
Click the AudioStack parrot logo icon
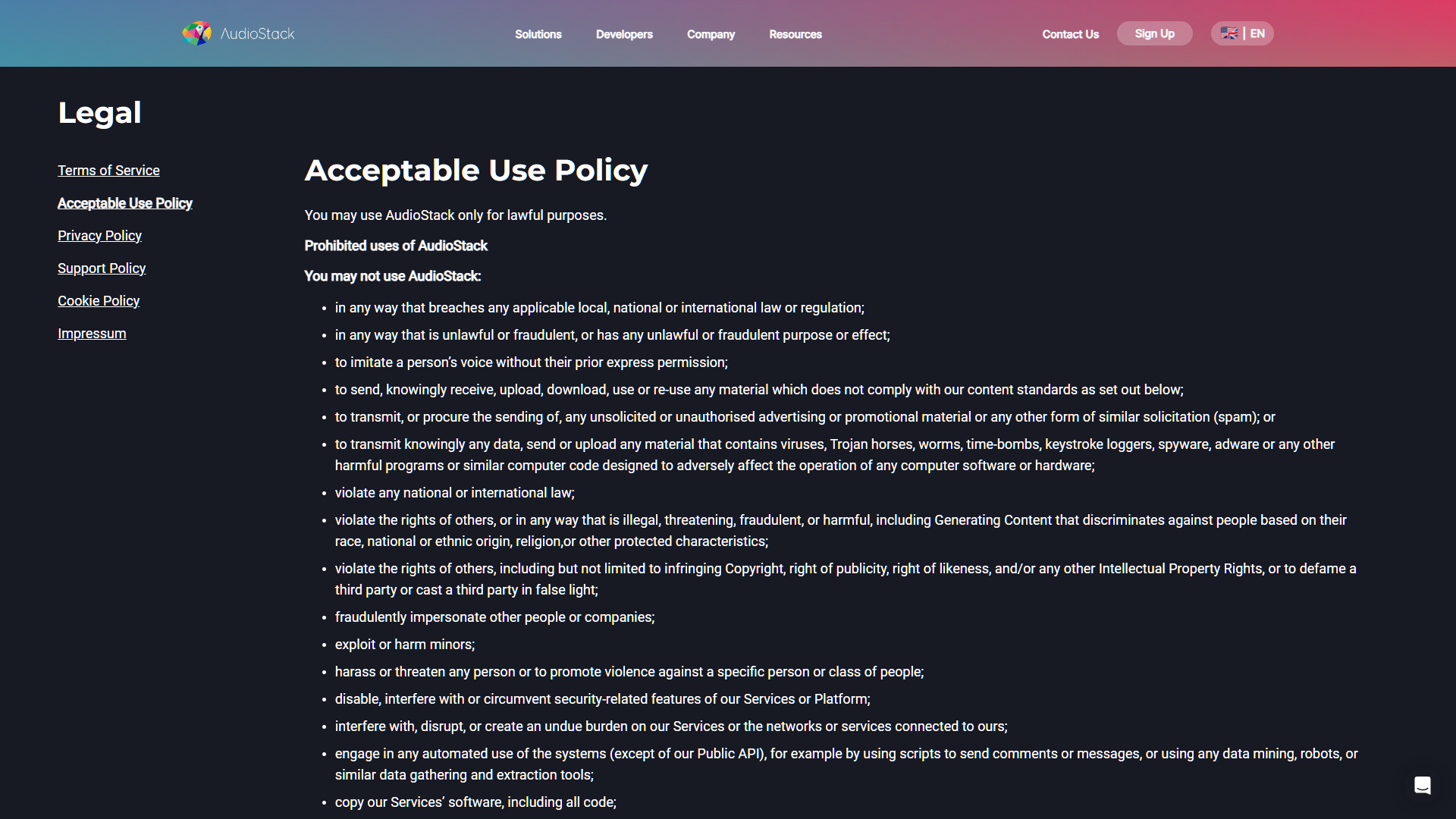pyautogui.click(x=196, y=33)
